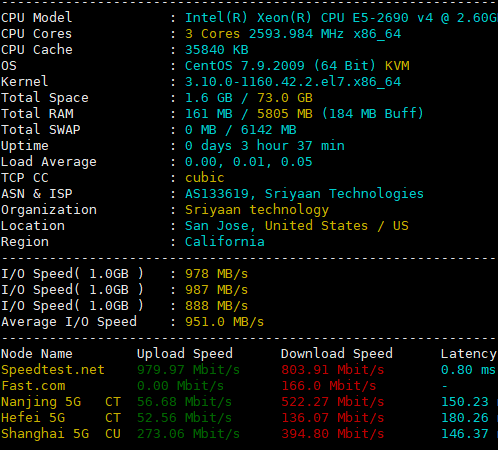This screenshot has height=450, width=498.
Task: Click the Sriyaan technology organization text
Action: (257, 210)
